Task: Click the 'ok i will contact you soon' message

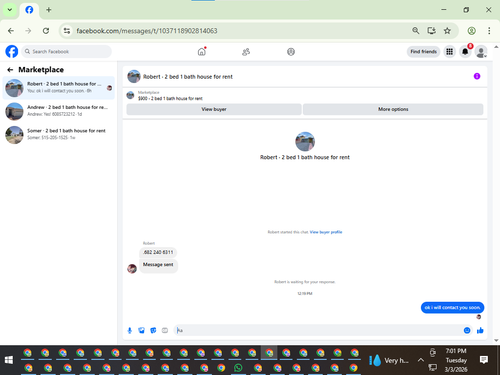Action: click(452, 307)
